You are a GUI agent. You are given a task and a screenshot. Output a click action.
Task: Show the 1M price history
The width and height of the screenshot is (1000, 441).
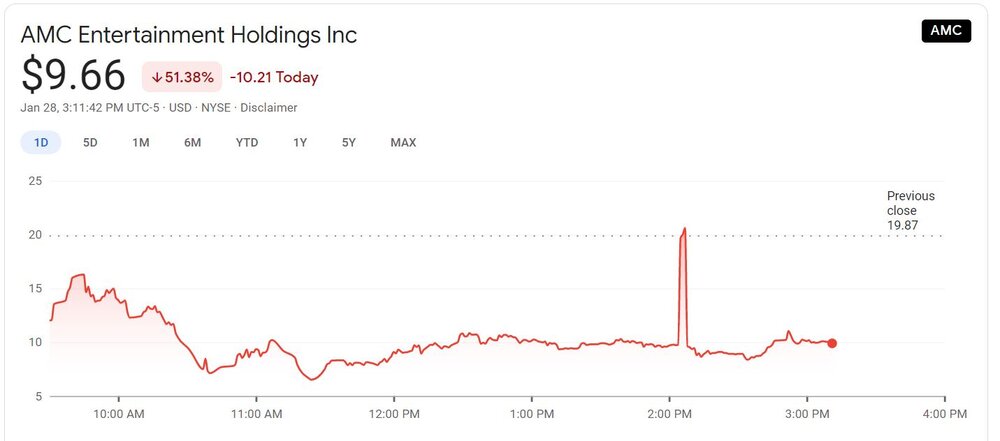click(140, 142)
